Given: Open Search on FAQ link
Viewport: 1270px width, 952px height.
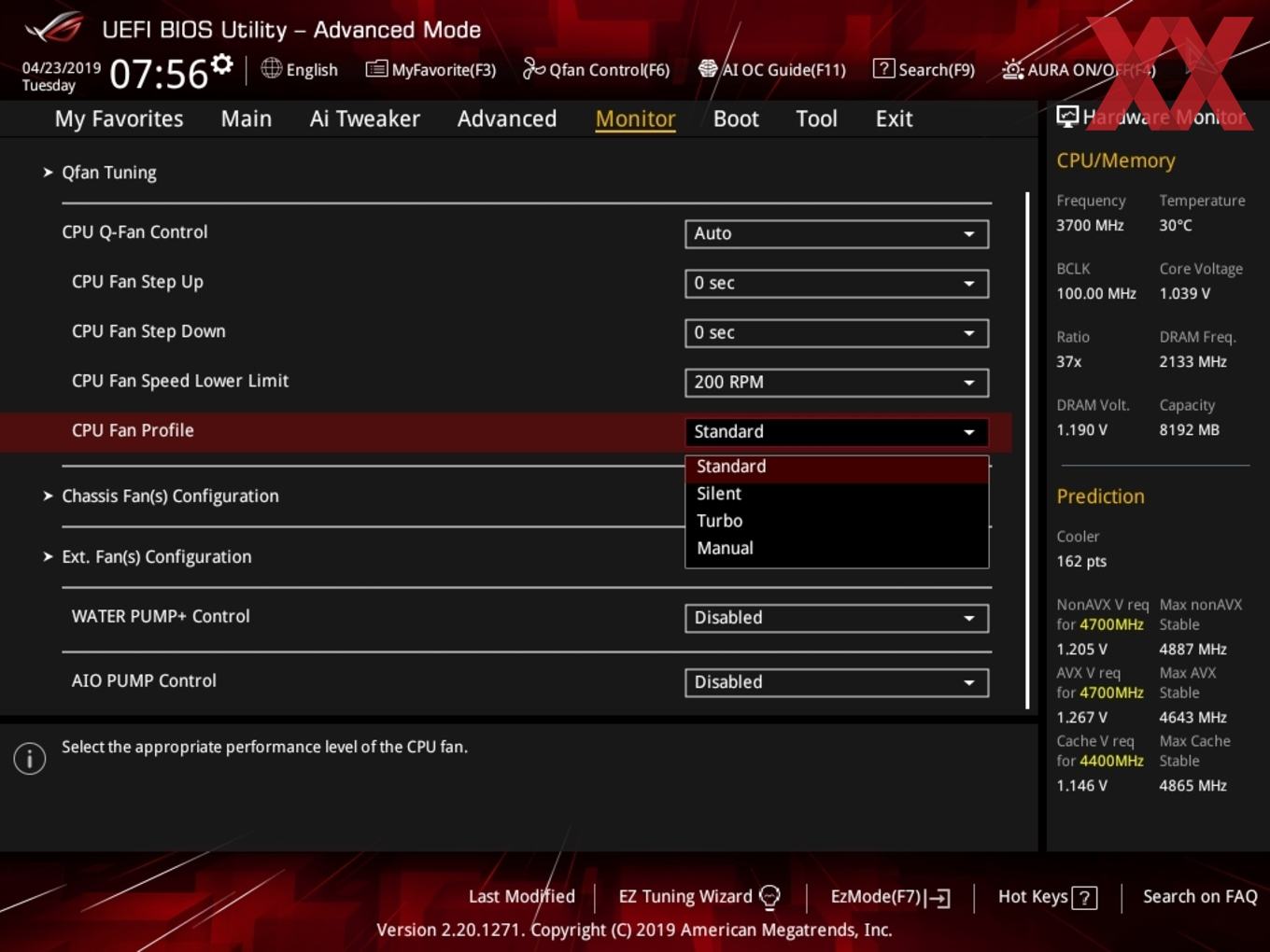Looking at the screenshot, I should 1200,897.
